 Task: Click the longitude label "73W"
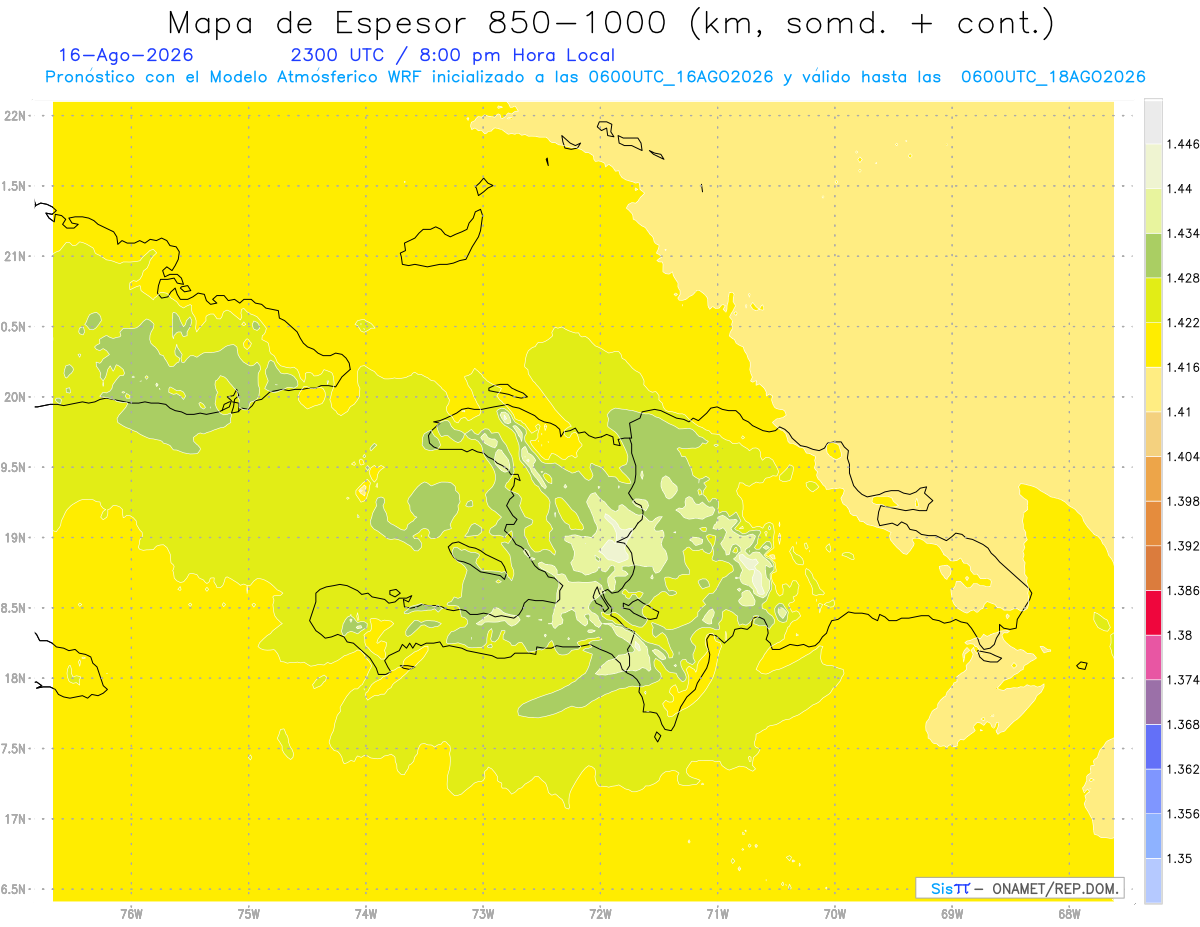tap(483, 914)
